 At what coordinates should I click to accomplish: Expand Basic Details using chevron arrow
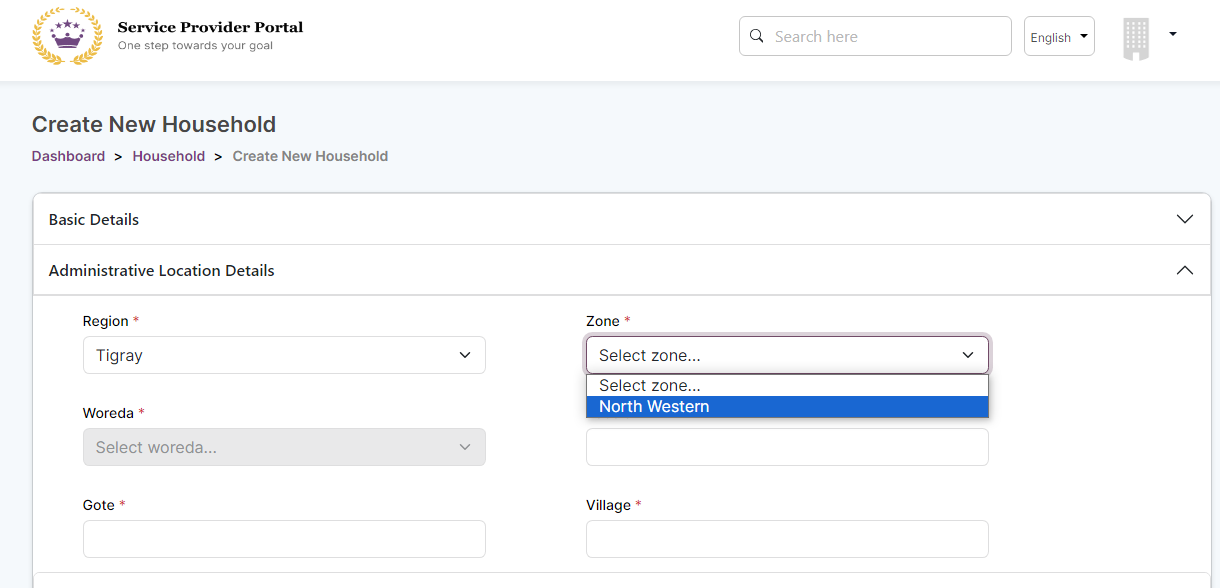1185,219
